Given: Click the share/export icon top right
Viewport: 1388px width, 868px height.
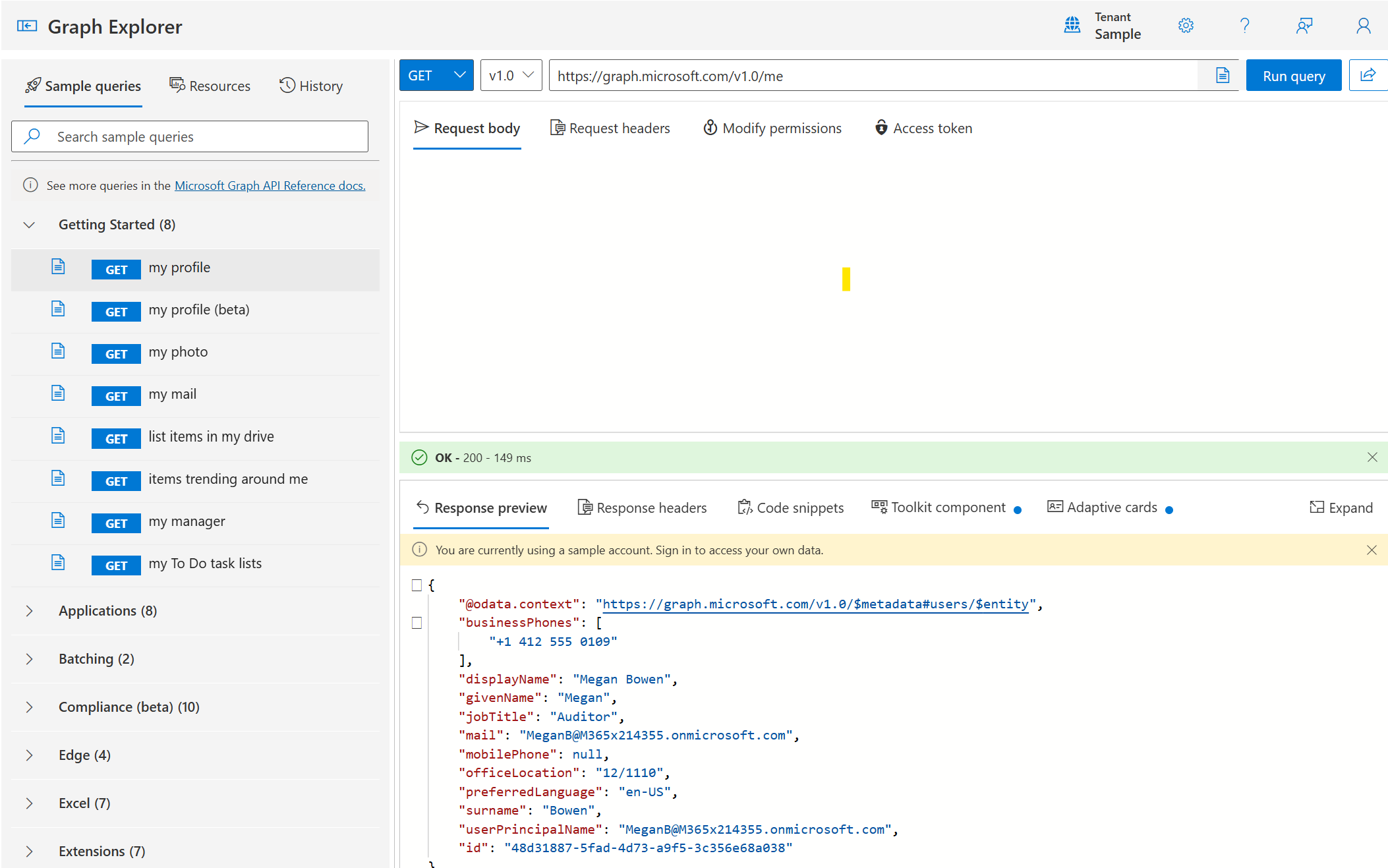Looking at the screenshot, I should (x=1369, y=76).
